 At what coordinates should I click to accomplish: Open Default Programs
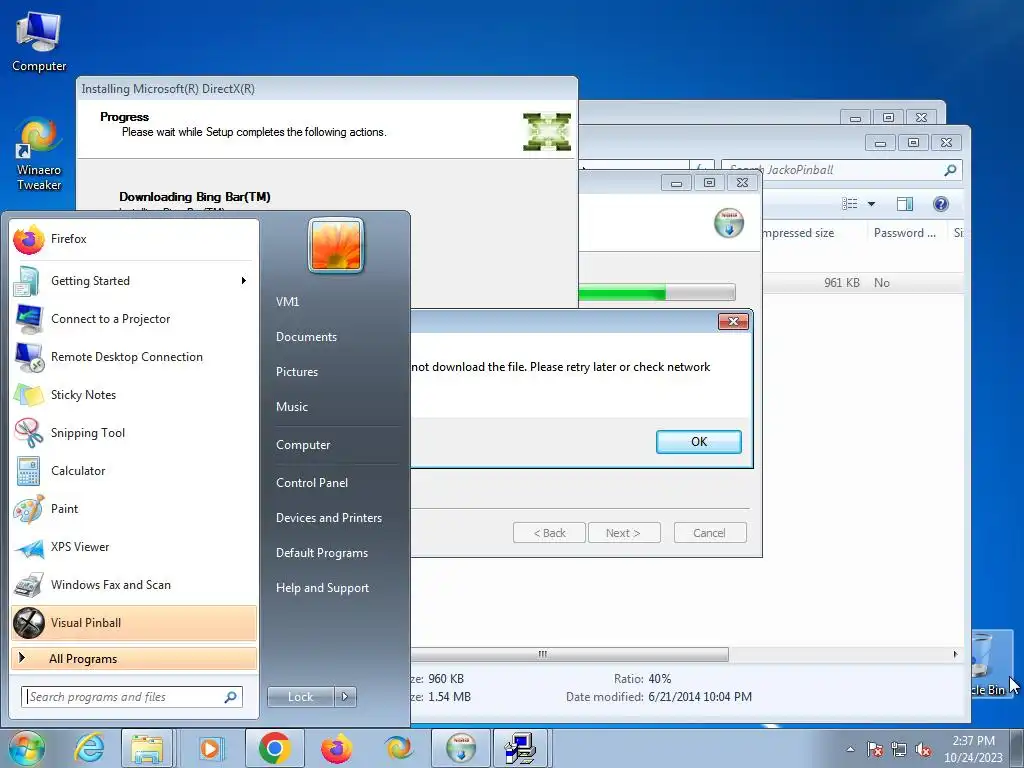(321, 553)
